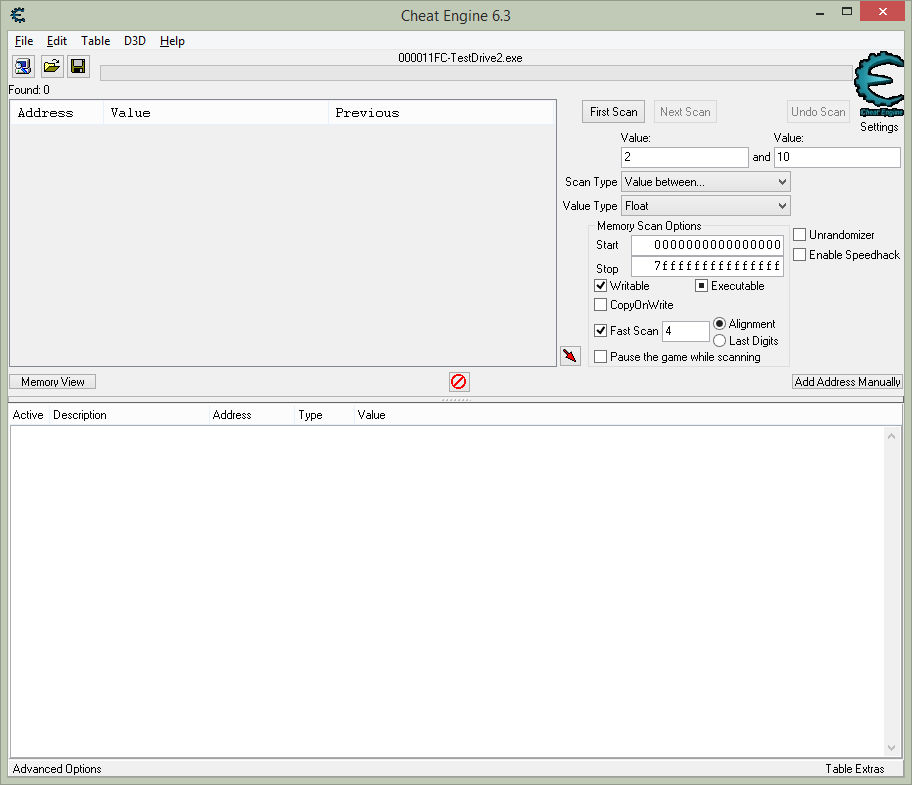The height and width of the screenshot is (785, 912).
Task: Click the Next Scan button
Action: pyautogui.click(x=685, y=112)
